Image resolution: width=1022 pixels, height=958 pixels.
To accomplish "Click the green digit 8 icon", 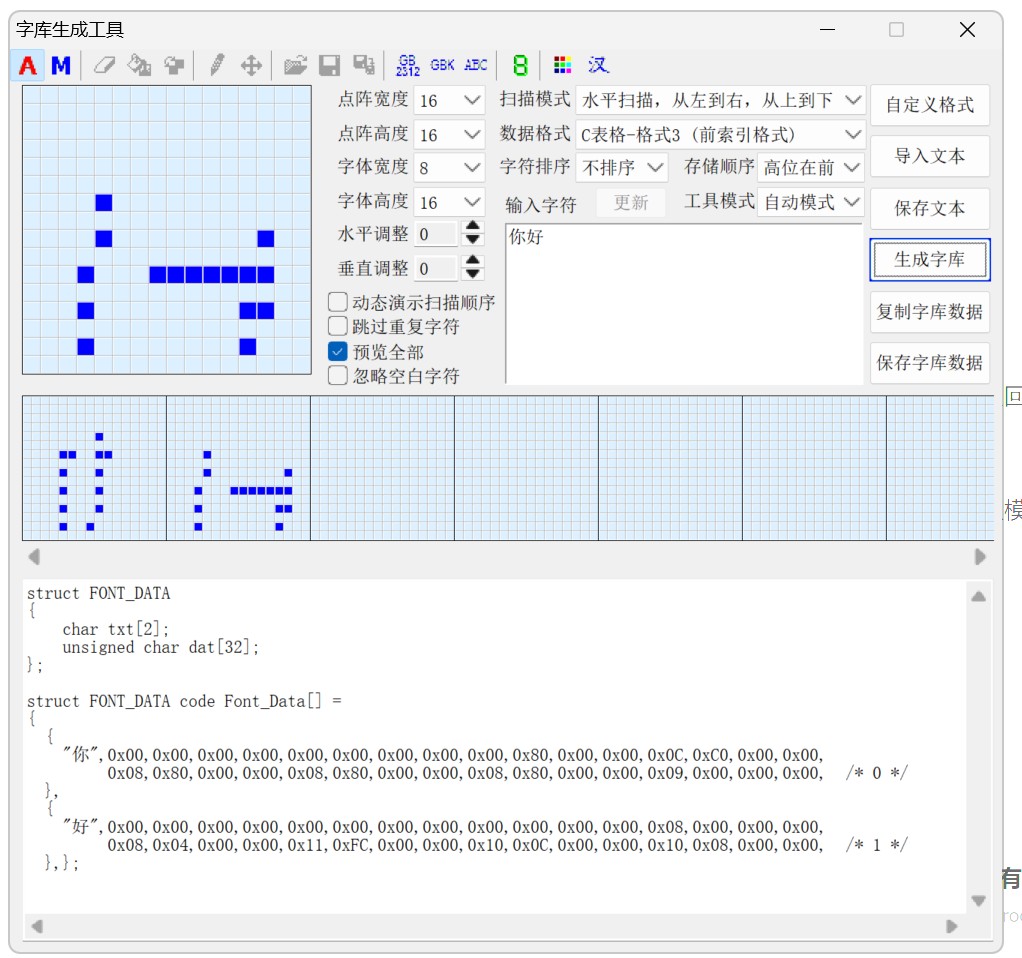I will coord(520,66).
